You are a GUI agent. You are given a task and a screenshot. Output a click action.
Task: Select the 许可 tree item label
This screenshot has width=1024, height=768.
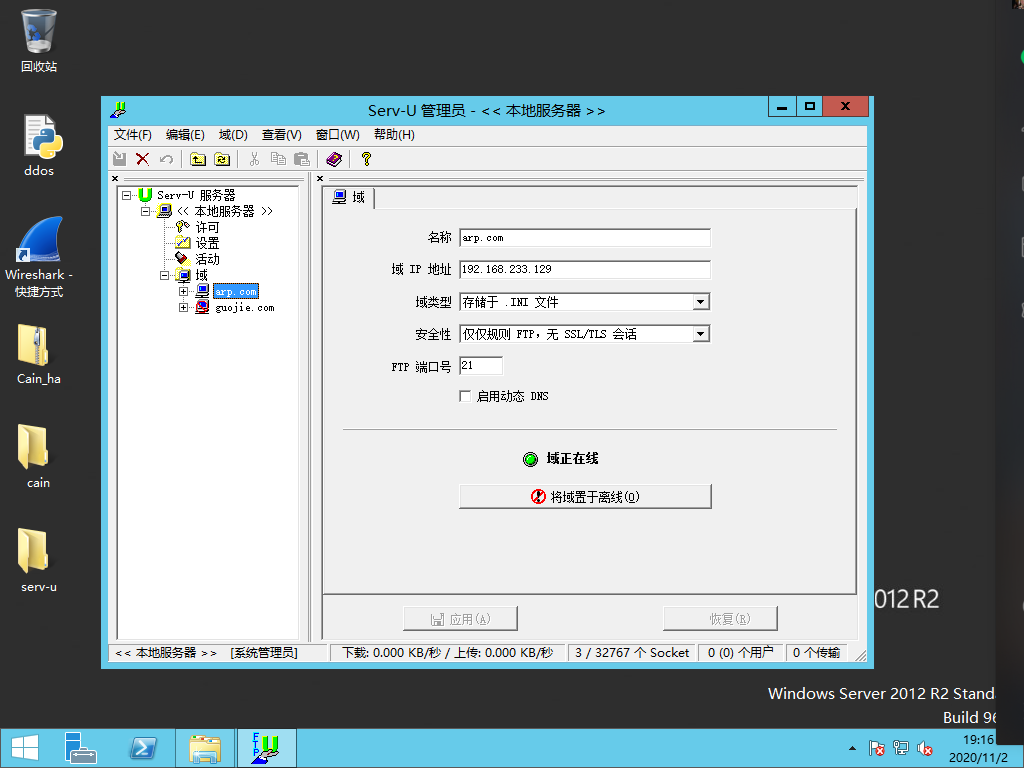point(208,227)
